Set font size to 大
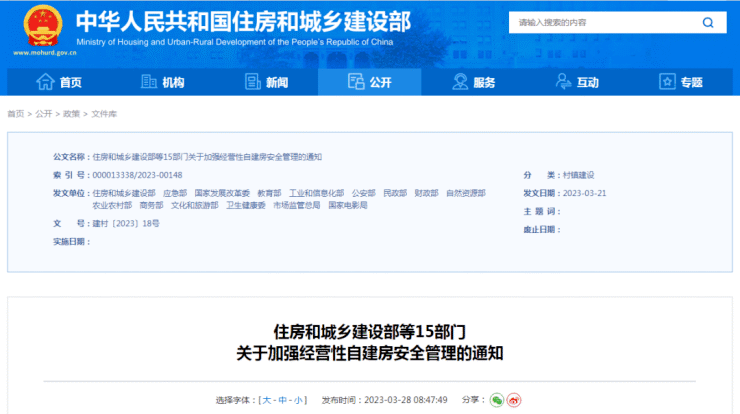The height and width of the screenshot is (414, 740). (x=267, y=400)
